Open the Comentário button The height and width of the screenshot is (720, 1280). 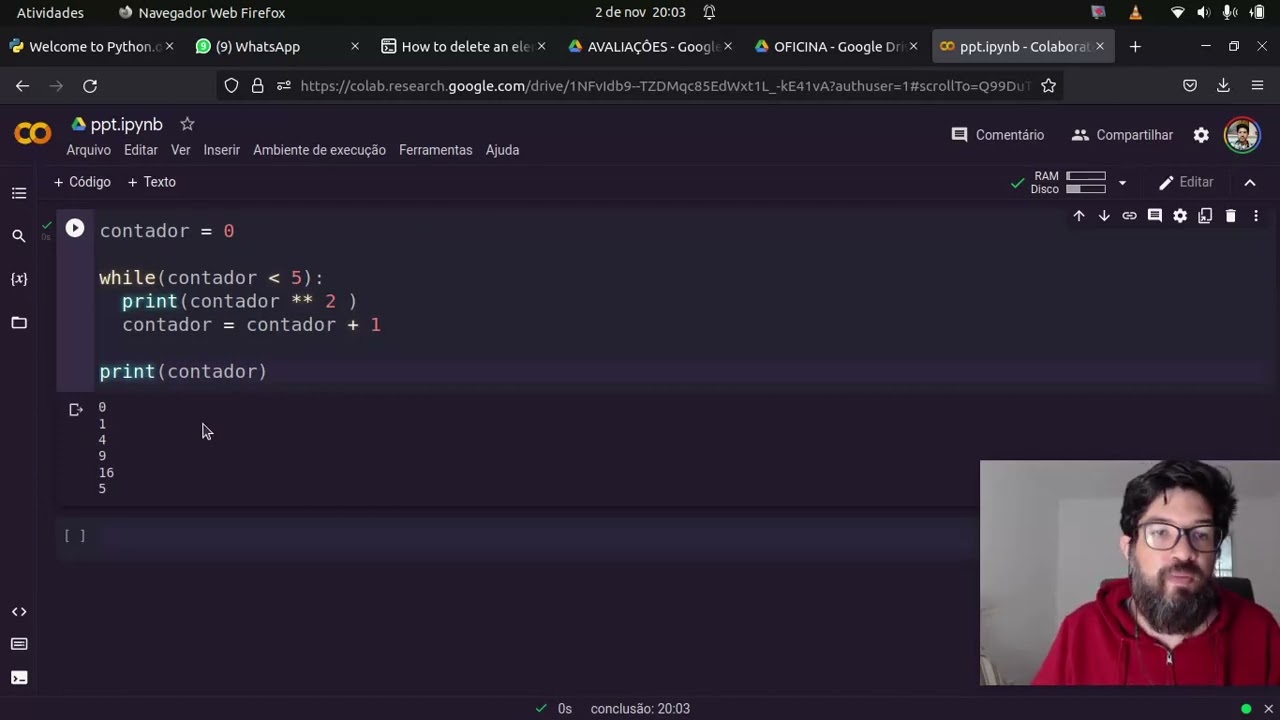point(998,135)
